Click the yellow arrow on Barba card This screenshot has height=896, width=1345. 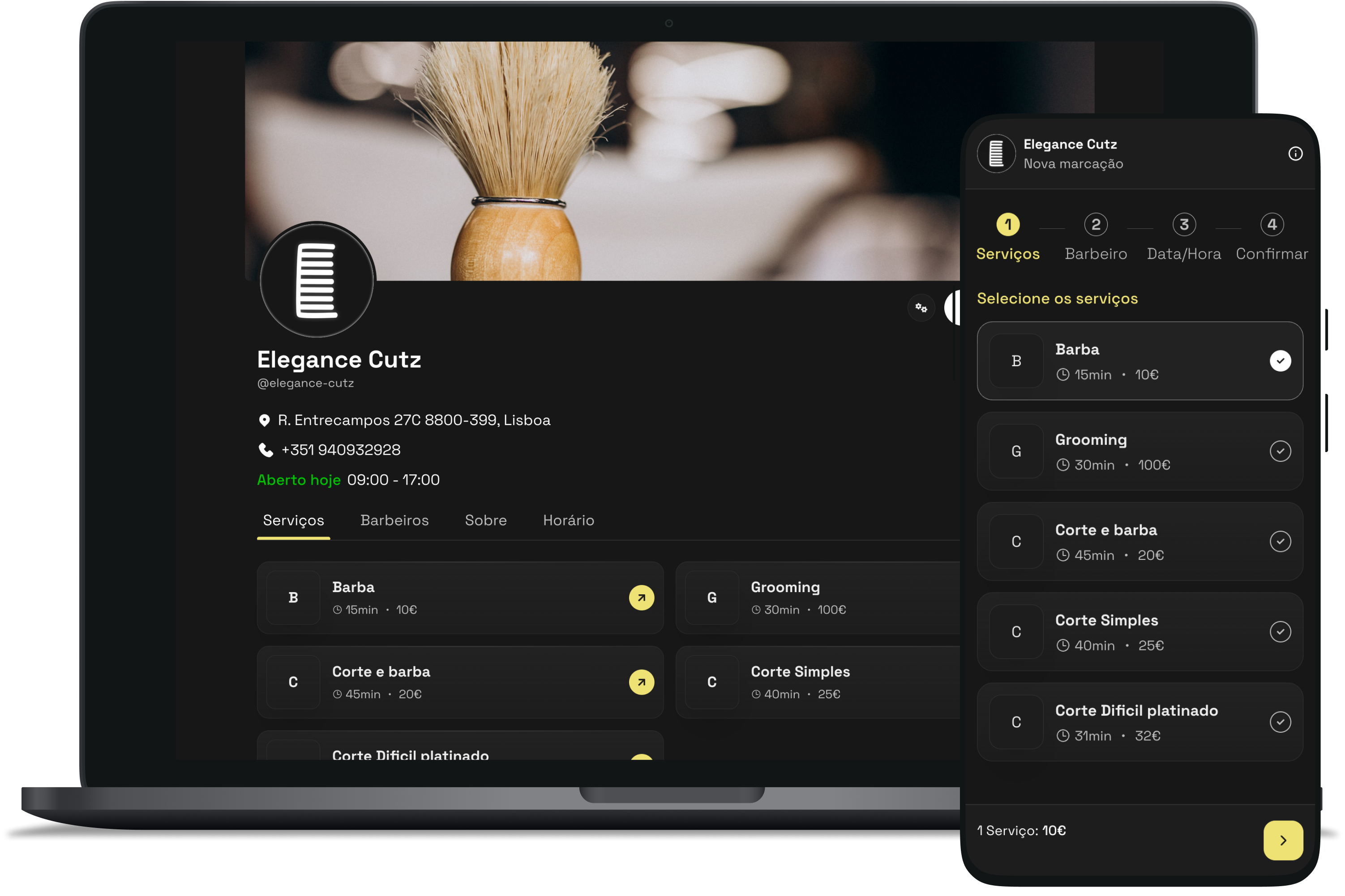tap(641, 598)
